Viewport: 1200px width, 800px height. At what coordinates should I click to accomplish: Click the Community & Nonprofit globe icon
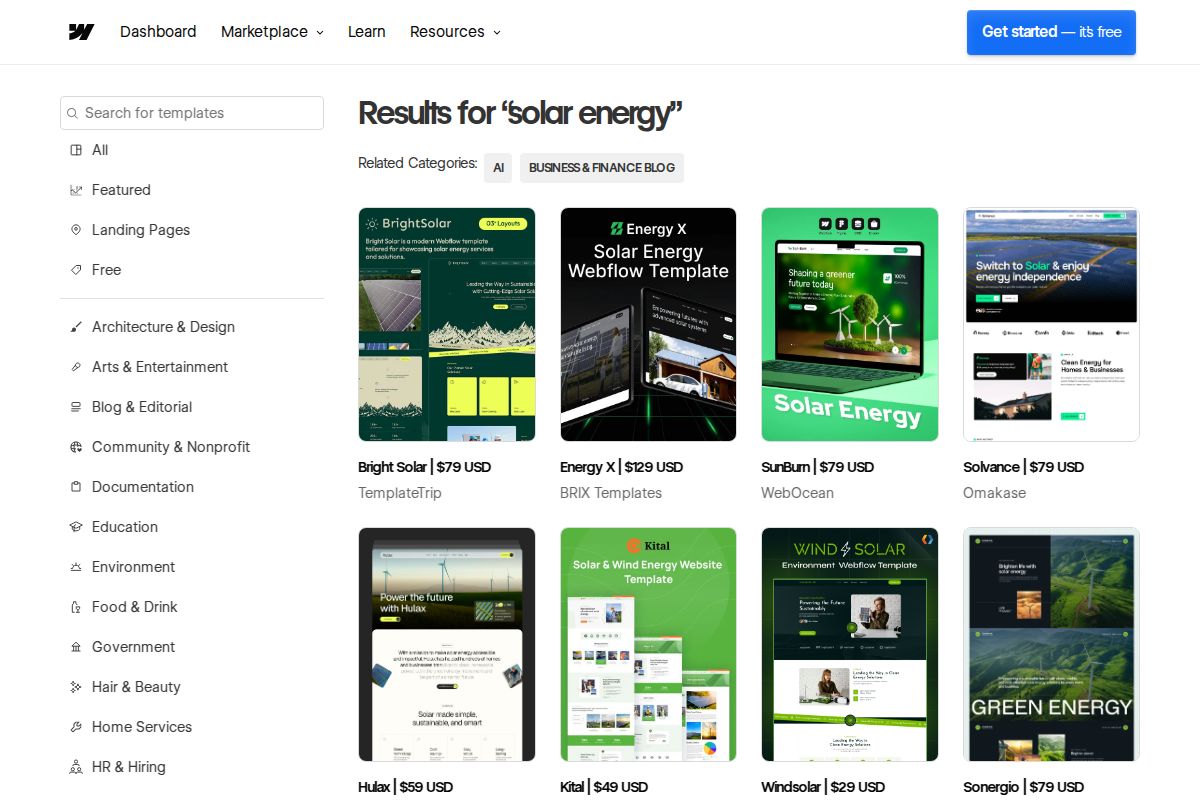(76, 447)
